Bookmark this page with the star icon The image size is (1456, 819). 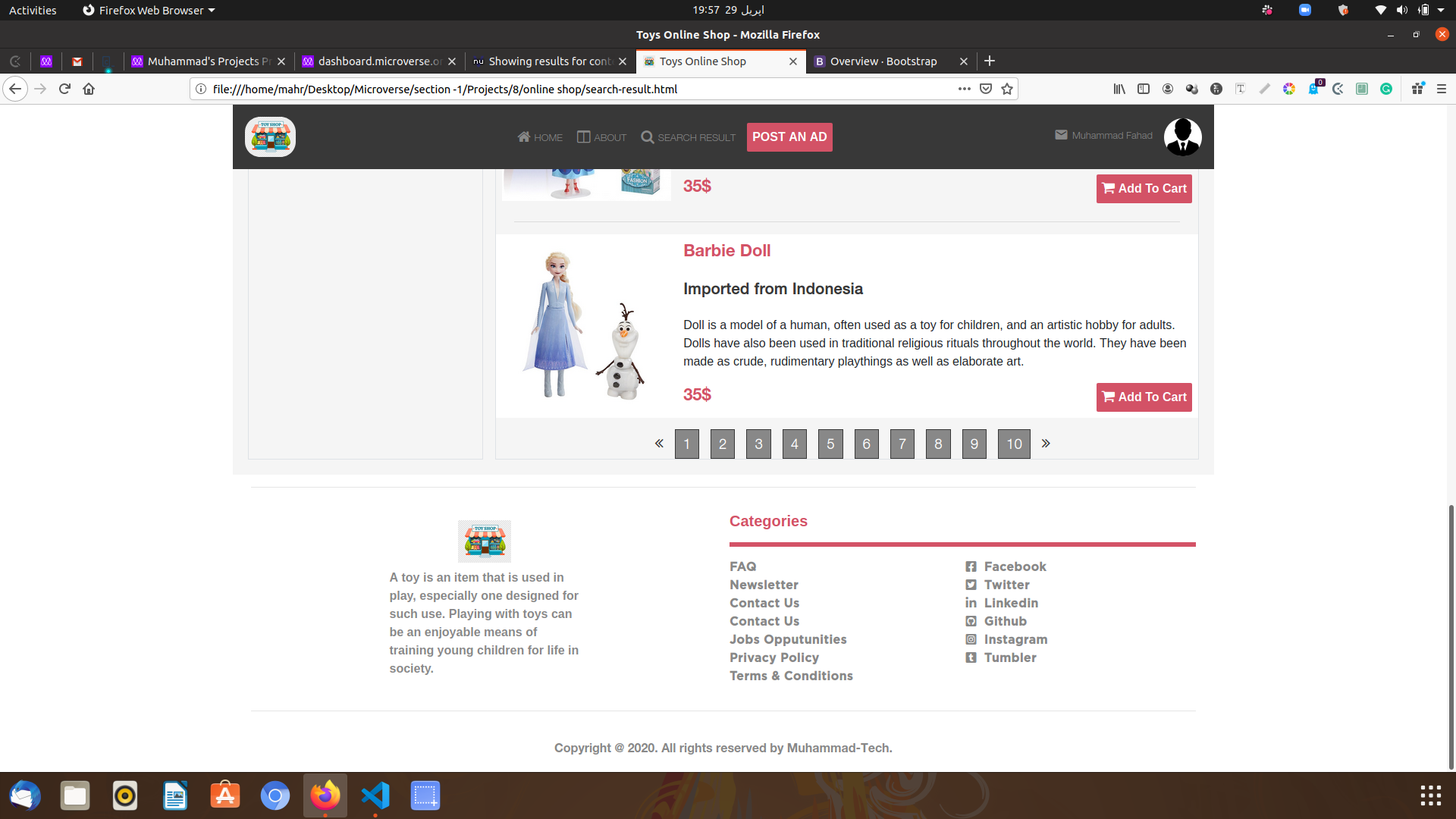pos(1007,89)
